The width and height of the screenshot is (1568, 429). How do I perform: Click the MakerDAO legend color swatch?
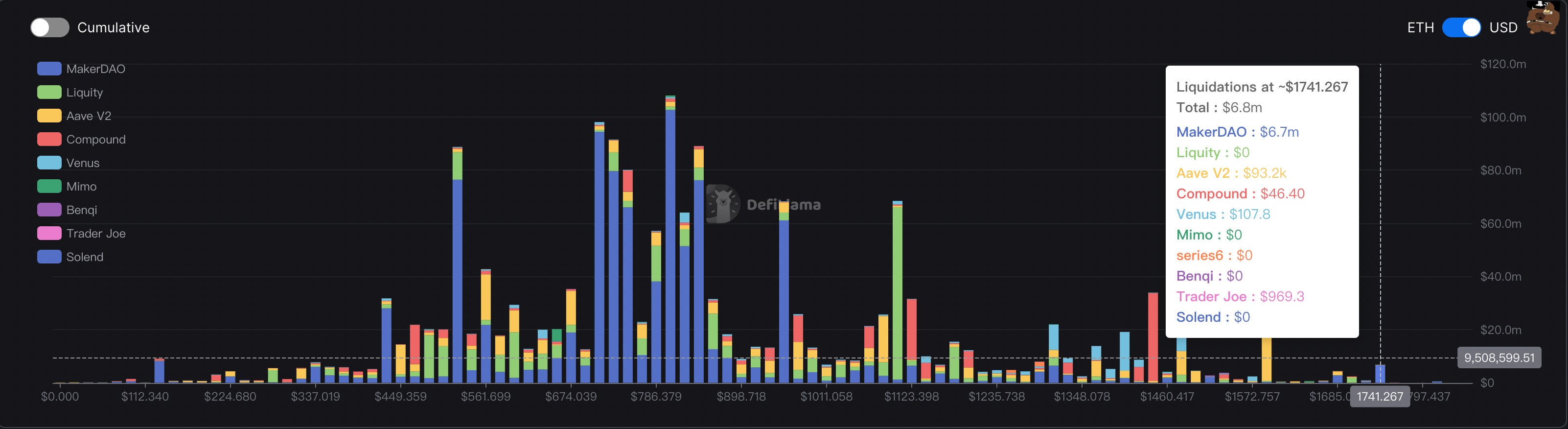[49, 69]
